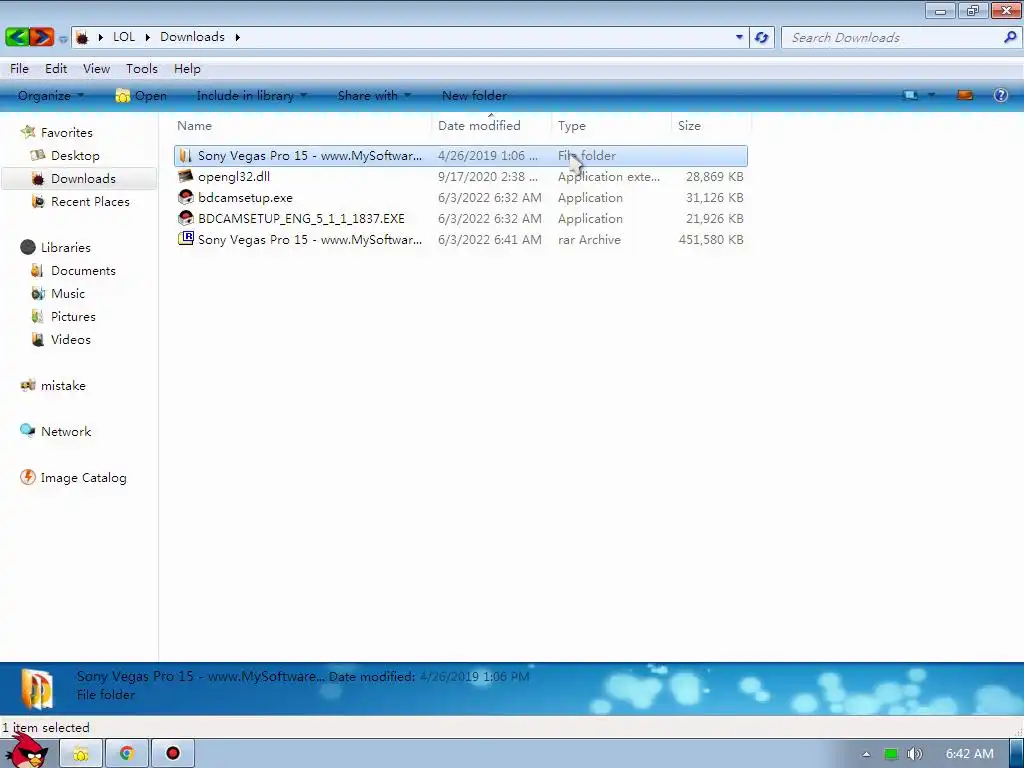
Task: Create a New folder
Action: point(474,95)
